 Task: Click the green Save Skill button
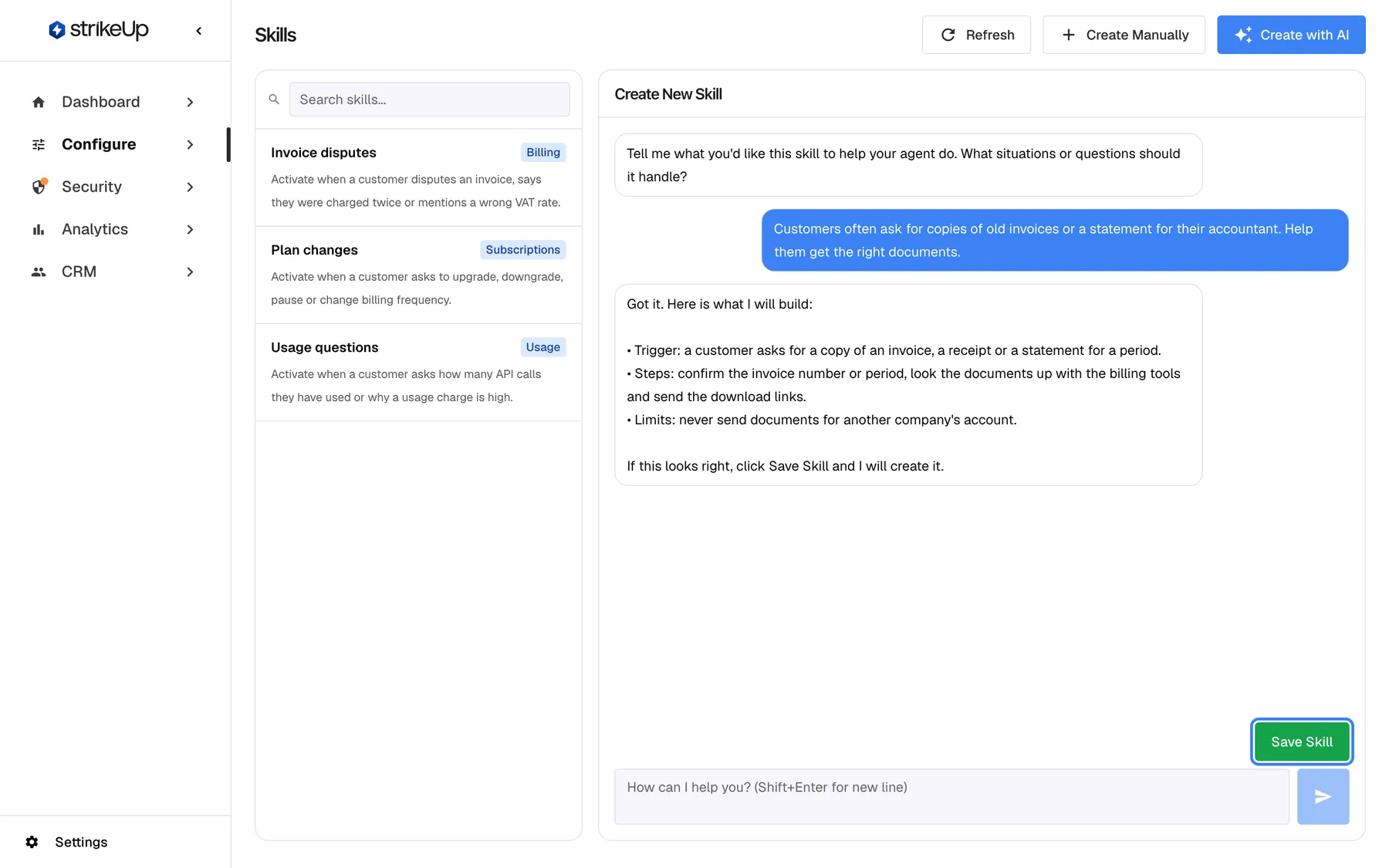[x=1302, y=741]
